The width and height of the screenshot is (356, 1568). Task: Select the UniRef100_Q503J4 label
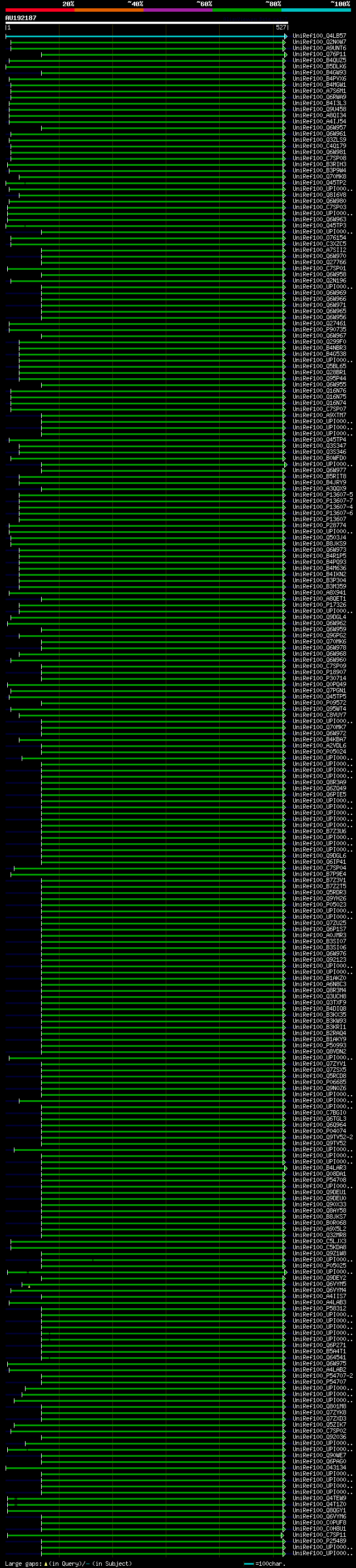[319, 537]
